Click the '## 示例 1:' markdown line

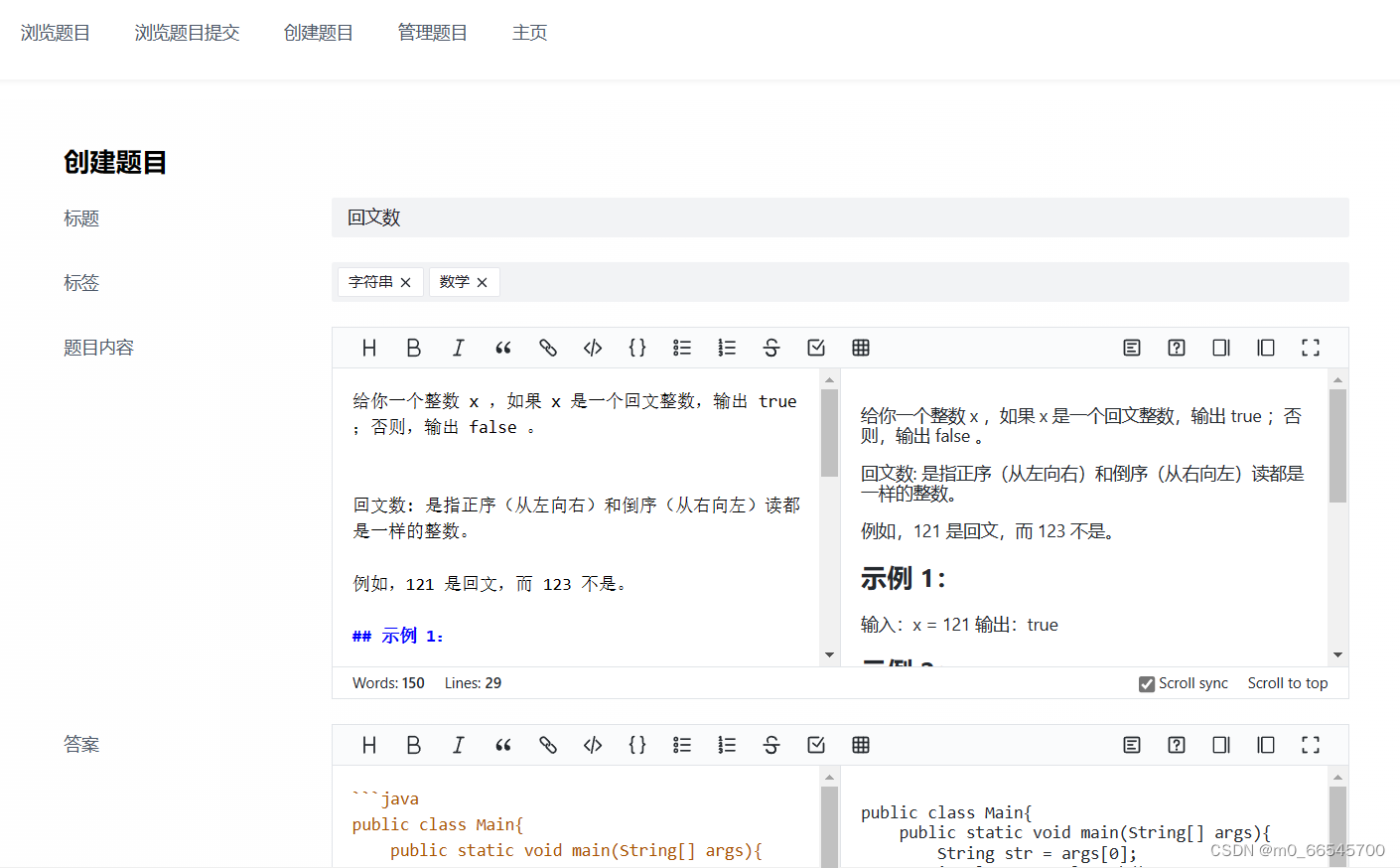[398, 636]
